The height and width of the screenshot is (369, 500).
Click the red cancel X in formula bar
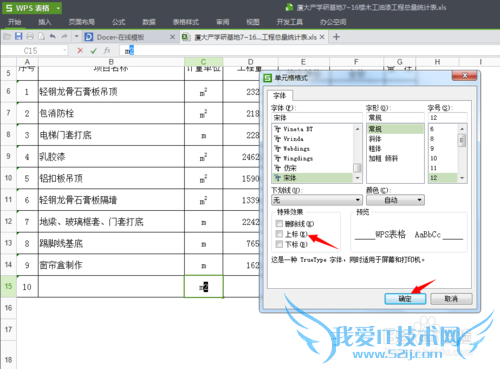point(80,51)
